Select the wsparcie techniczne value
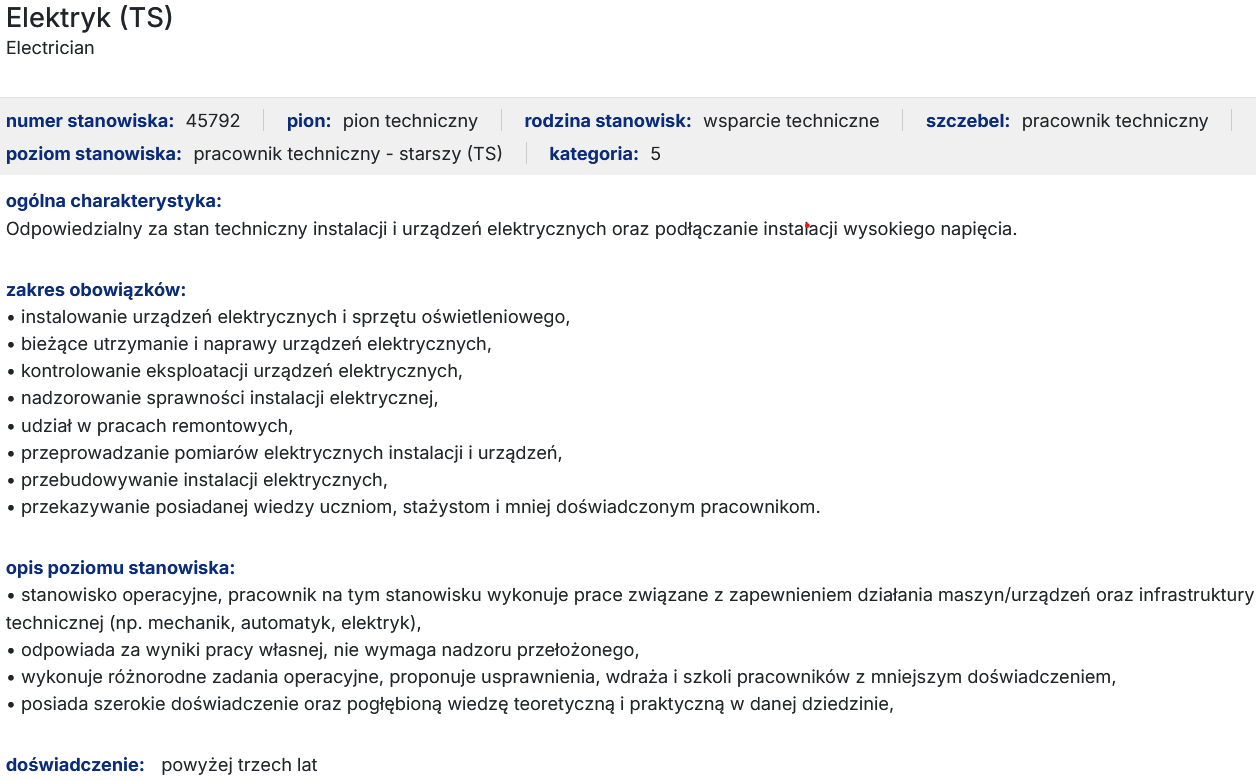Viewport: 1256px width, 780px height. click(x=791, y=121)
